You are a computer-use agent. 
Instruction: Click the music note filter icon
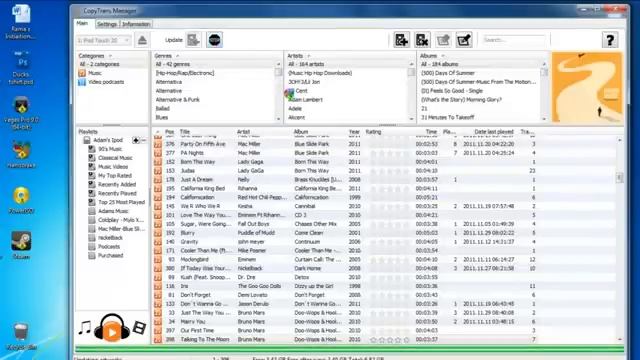click(x=84, y=328)
